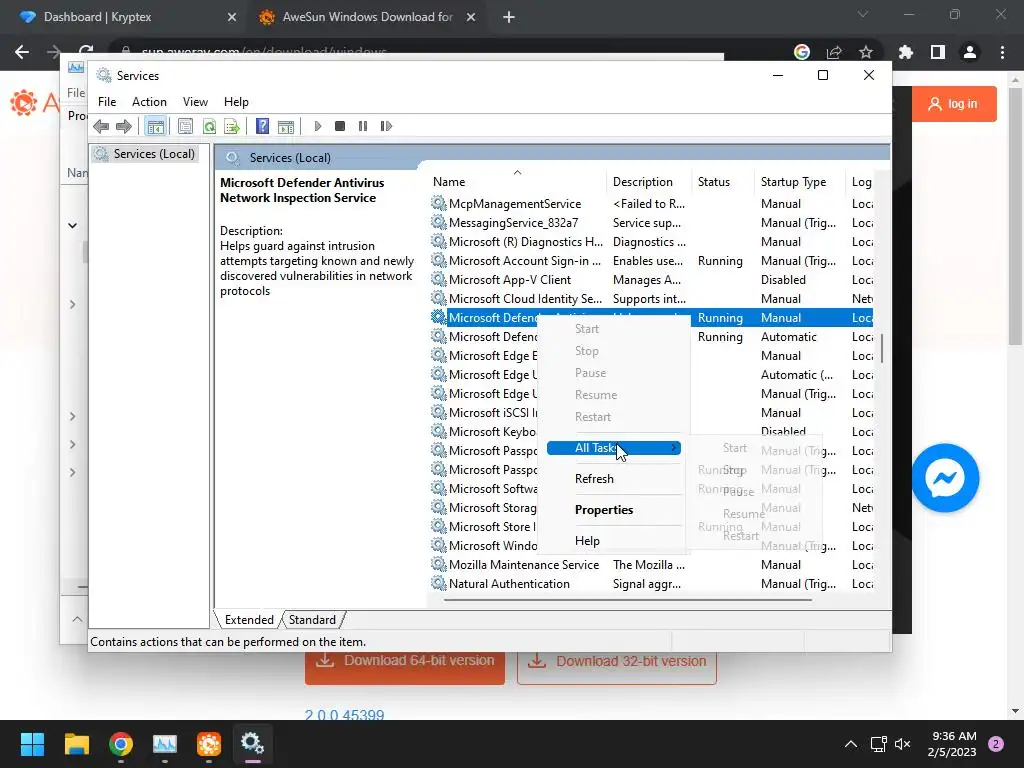Screen dimensions: 1024x768
Task: Click the Stop Service square icon
Action: (340, 126)
